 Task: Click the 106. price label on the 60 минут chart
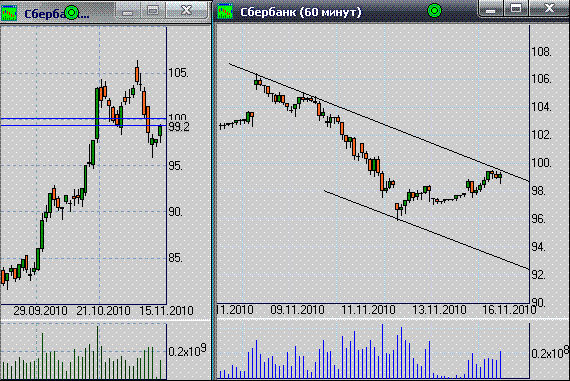pos(541,79)
